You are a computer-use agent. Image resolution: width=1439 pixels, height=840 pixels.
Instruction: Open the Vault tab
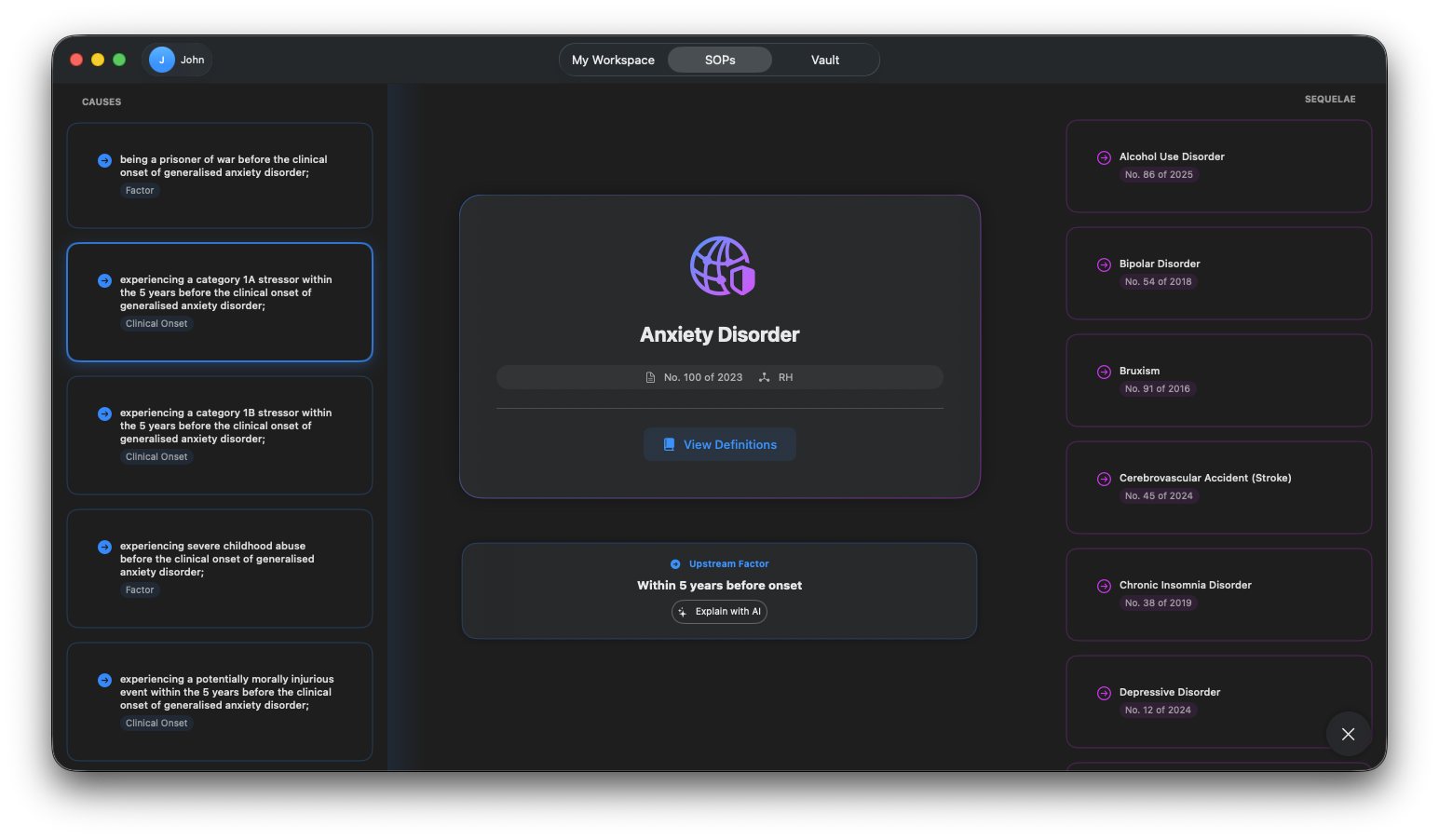point(824,60)
